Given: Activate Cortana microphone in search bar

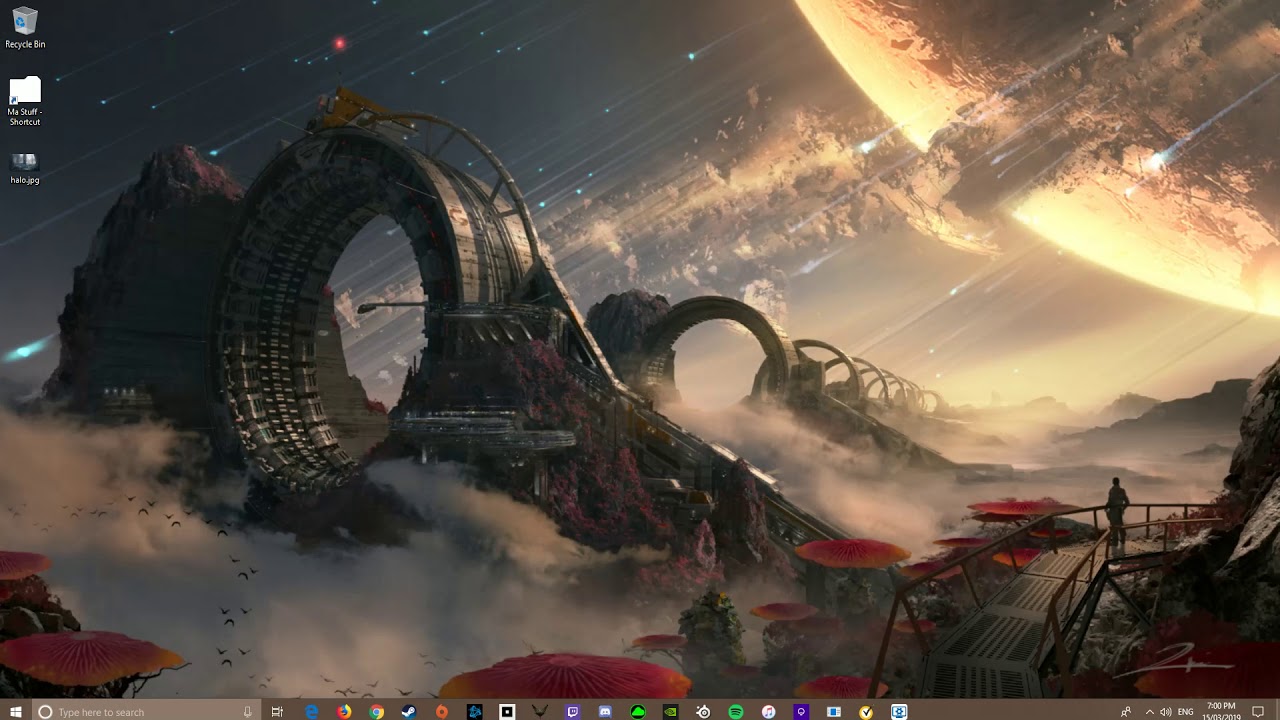Looking at the screenshot, I should click(248, 711).
